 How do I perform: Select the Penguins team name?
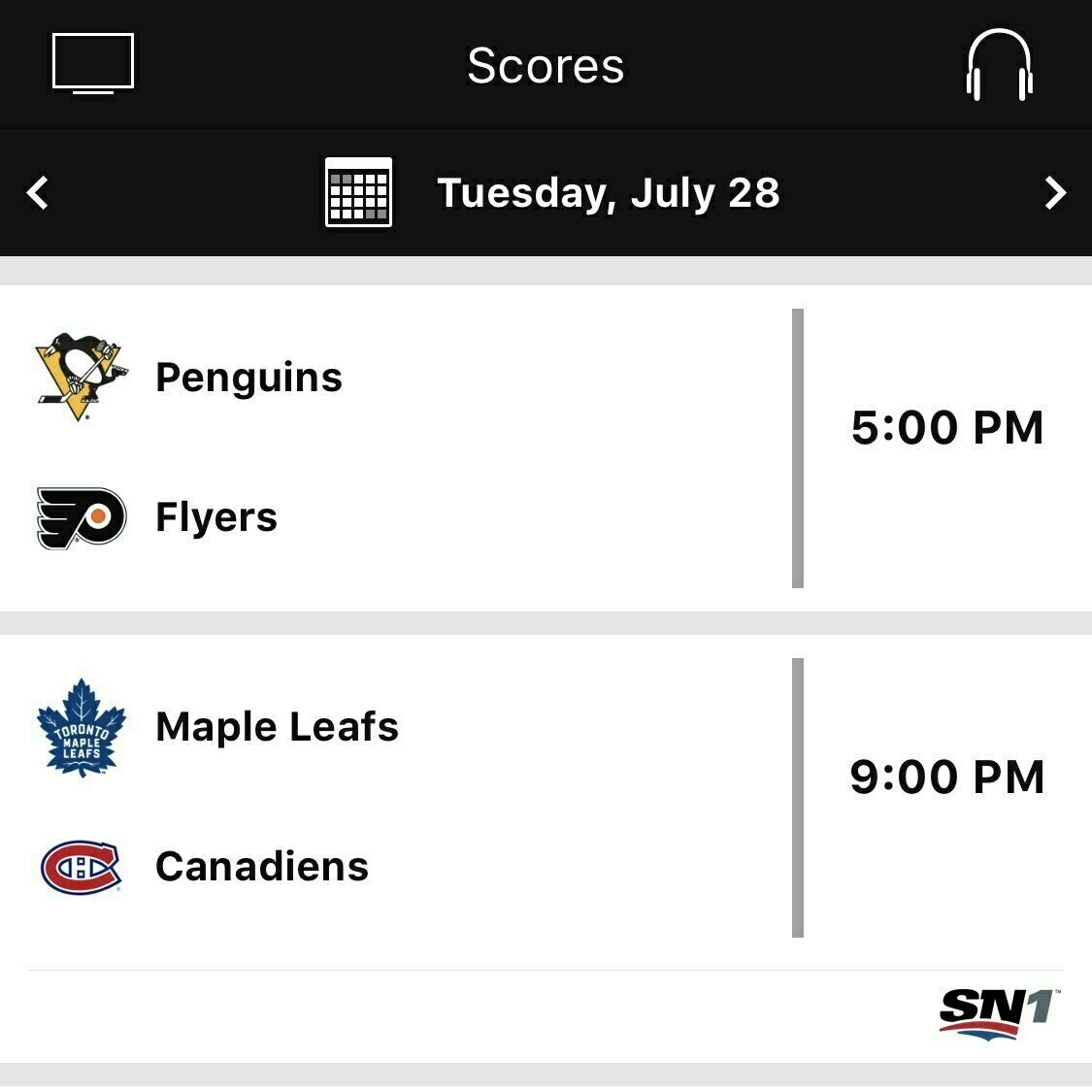click(x=248, y=378)
